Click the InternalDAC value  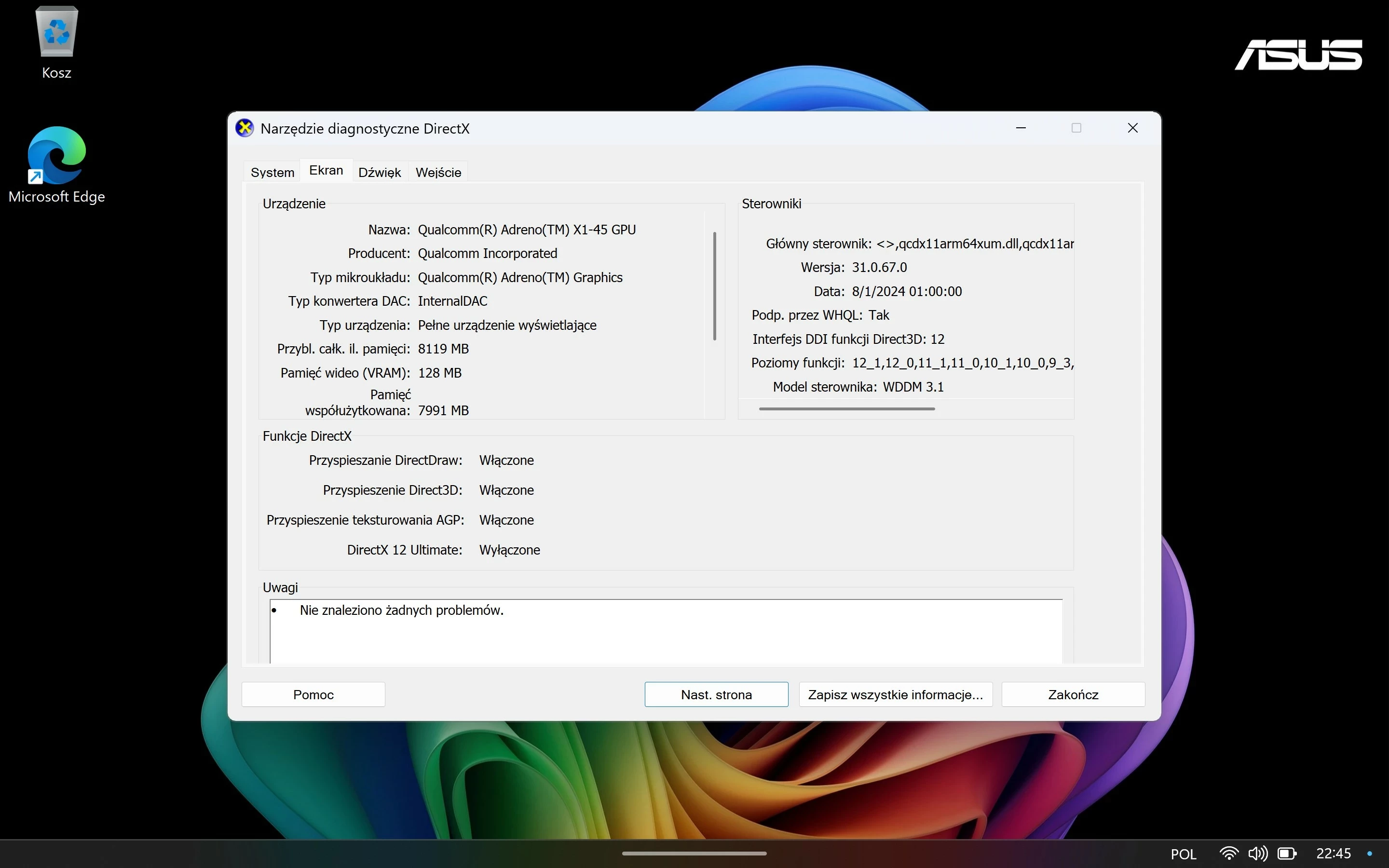pyautogui.click(x=452, y=301)
